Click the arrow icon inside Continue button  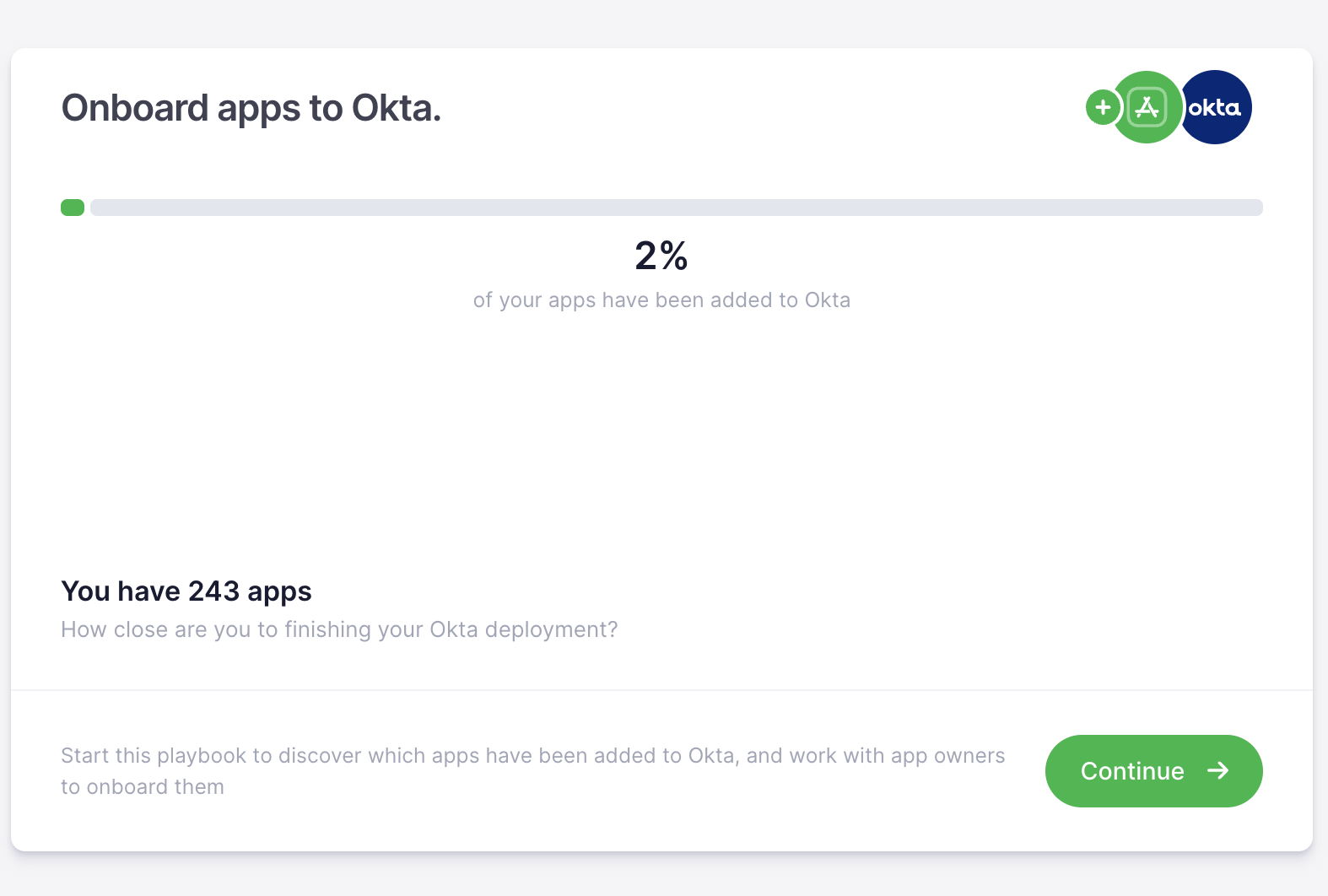[x=1217, y=770]
